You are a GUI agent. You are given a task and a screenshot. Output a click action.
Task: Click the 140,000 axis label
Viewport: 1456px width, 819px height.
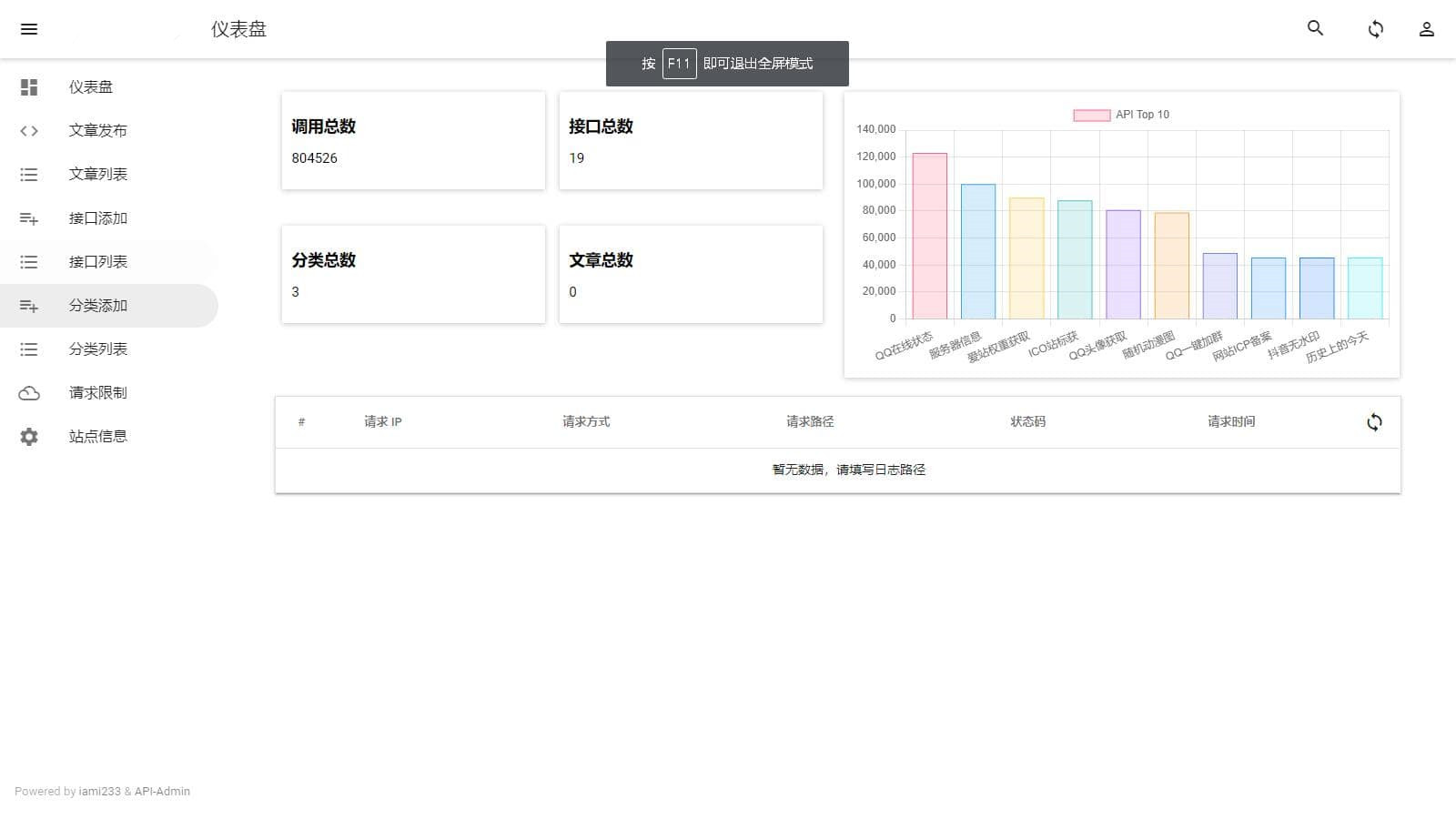coord(875,129)
